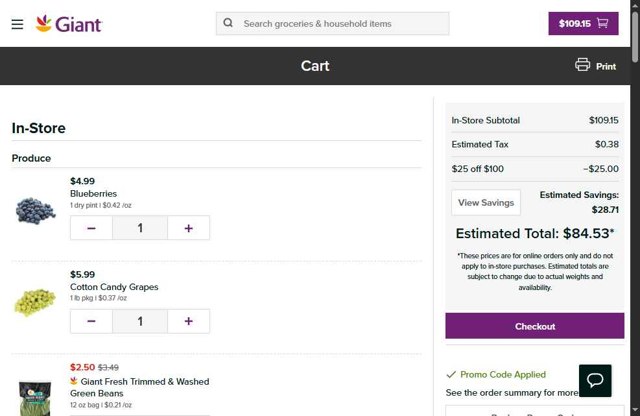Click the printer icon

coord(582,65)
